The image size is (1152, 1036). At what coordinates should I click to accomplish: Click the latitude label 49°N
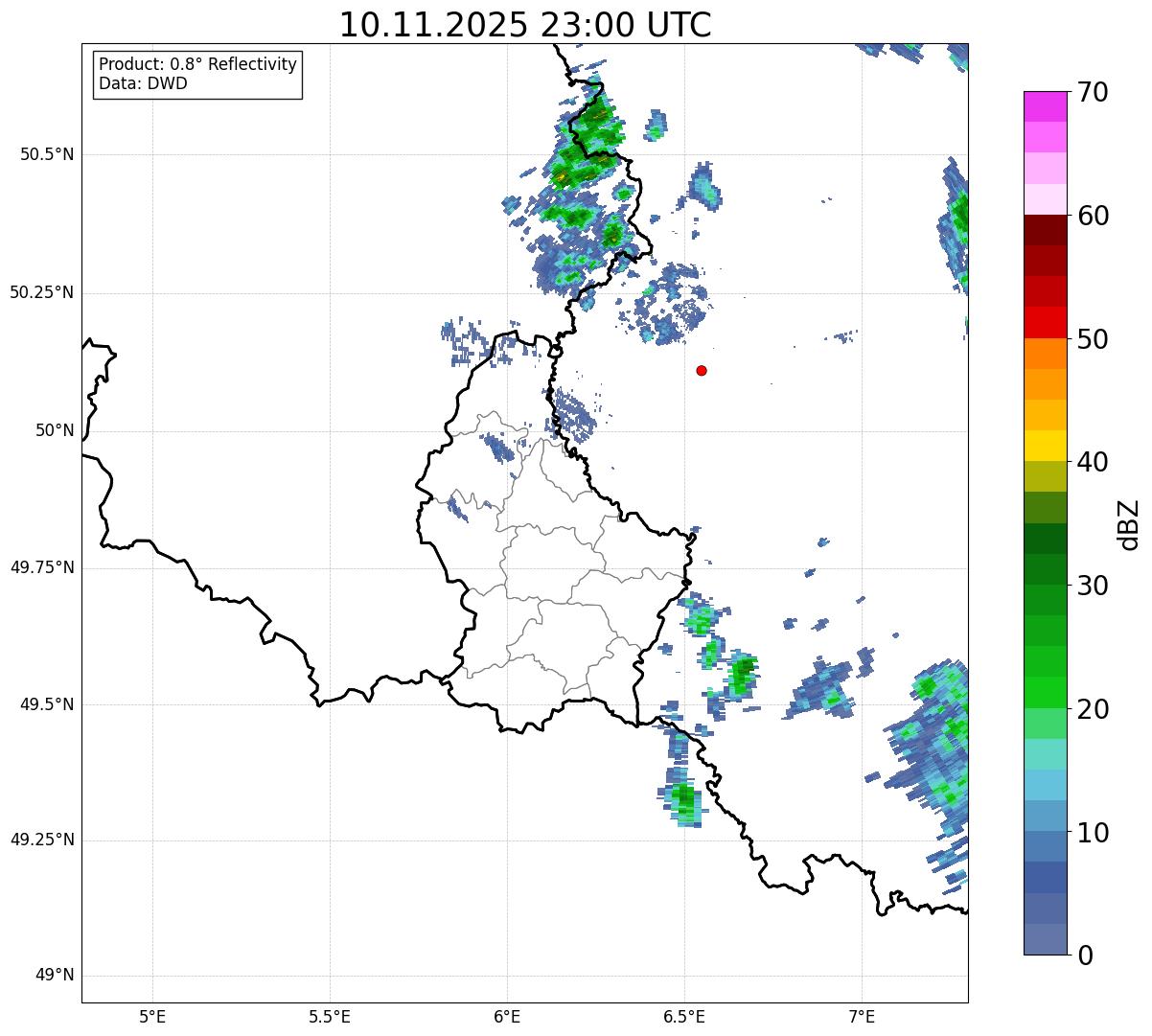tap(56, 976)
